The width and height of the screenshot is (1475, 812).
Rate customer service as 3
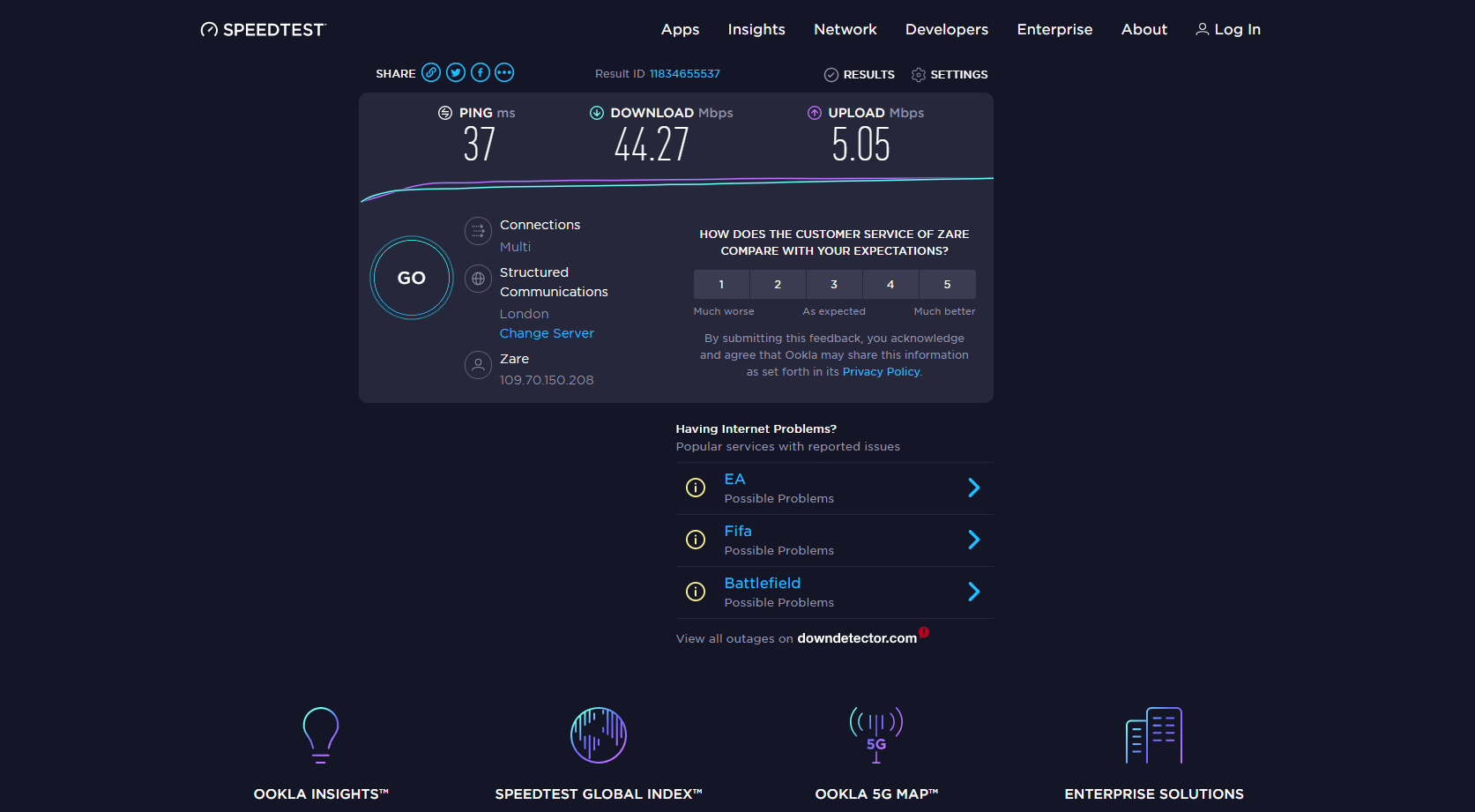coord(834,285)
